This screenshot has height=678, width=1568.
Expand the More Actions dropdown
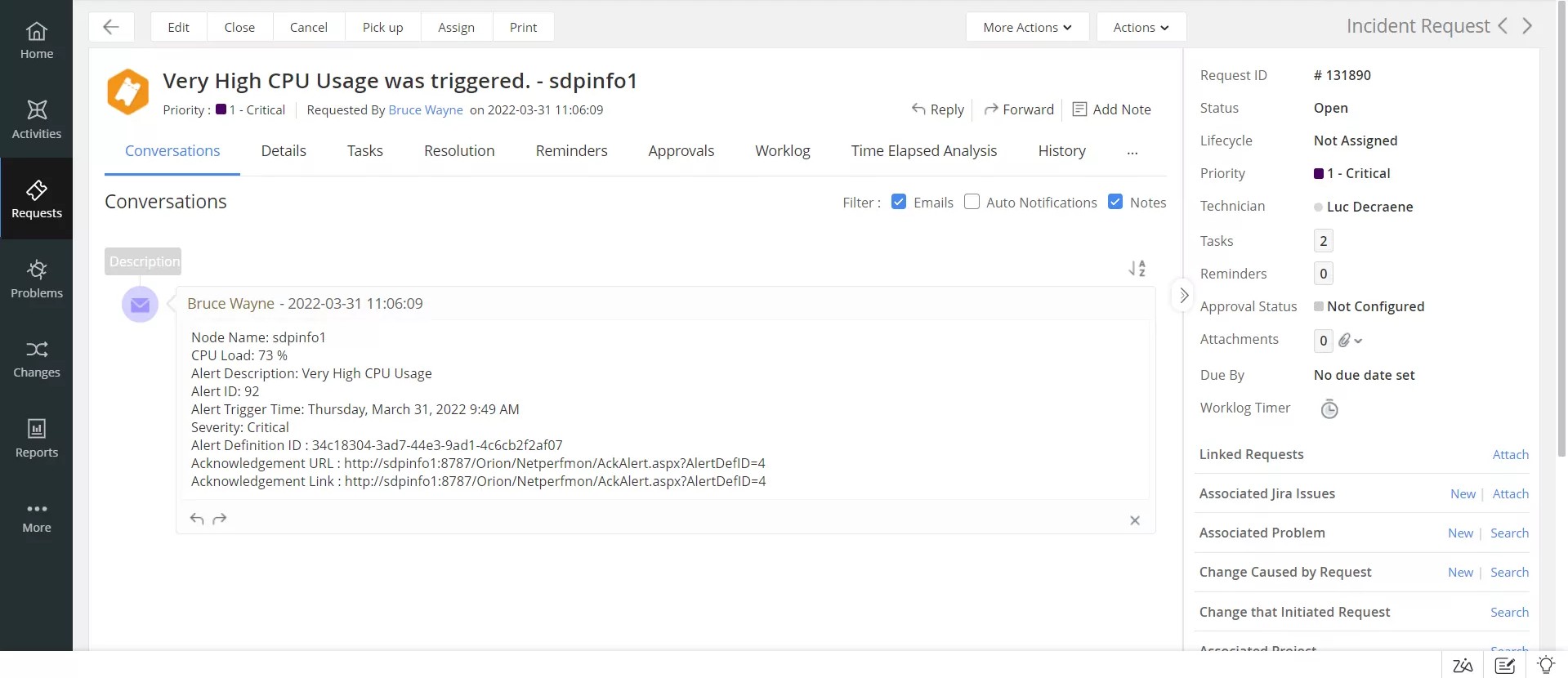click(x=1027, y=27)
